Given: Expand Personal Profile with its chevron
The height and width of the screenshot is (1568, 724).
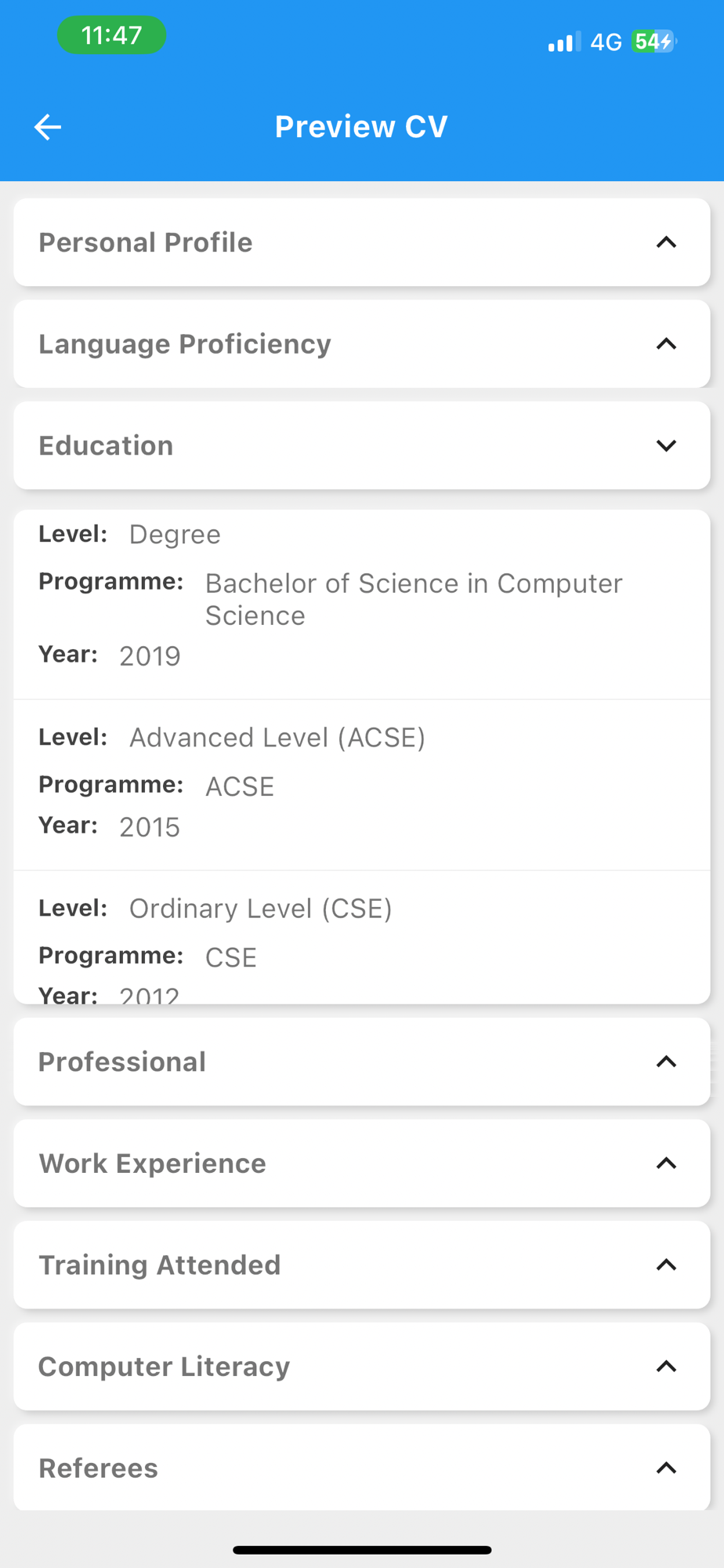Looking at the screenshot, I should 666,242.
